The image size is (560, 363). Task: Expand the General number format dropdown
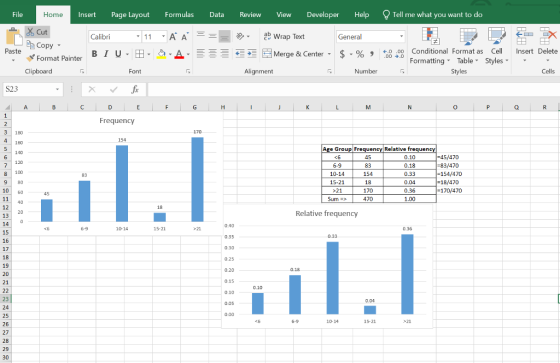(x=401, y=36)
